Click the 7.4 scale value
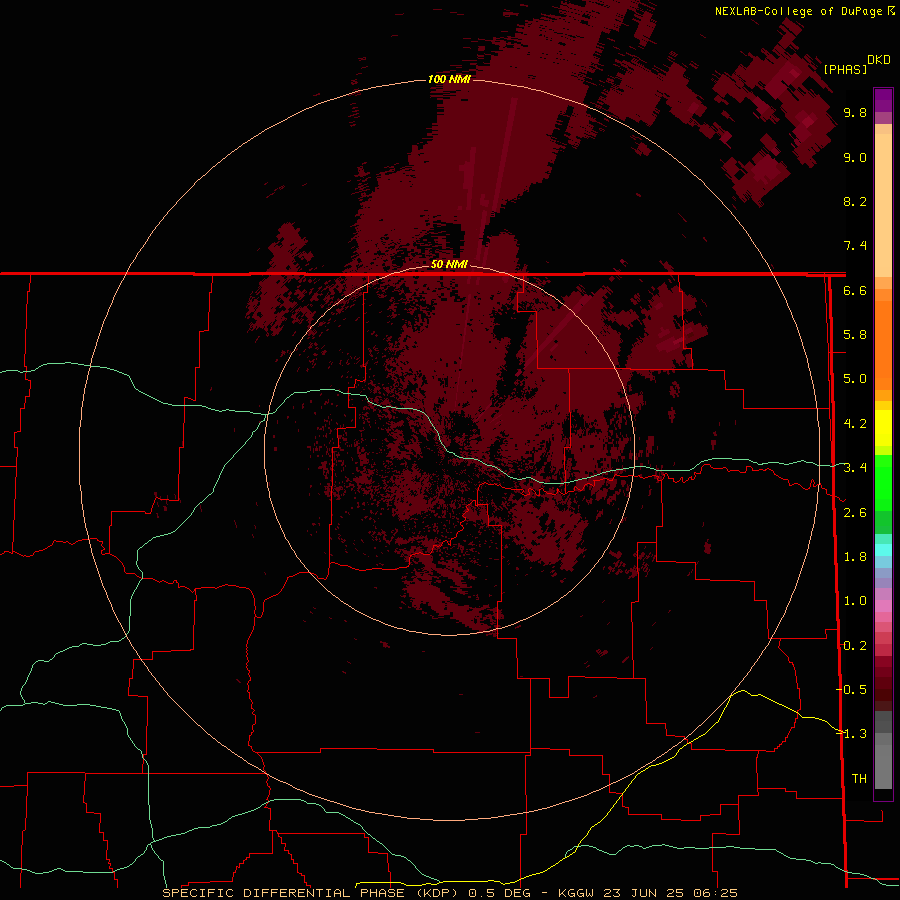Image resolution: width=900 pixels, height=900 pixels. tap(855, 246)
